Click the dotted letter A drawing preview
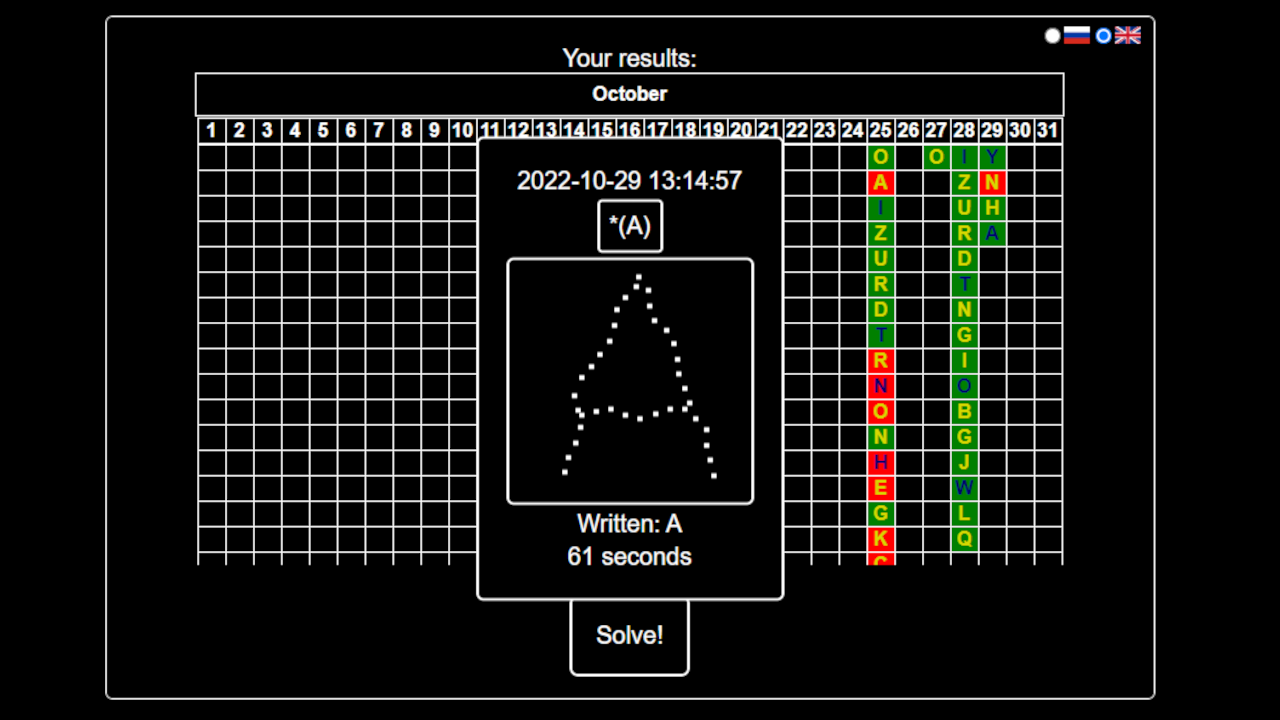This screenshot has height=720, width=1280. (x=630, y=380)
